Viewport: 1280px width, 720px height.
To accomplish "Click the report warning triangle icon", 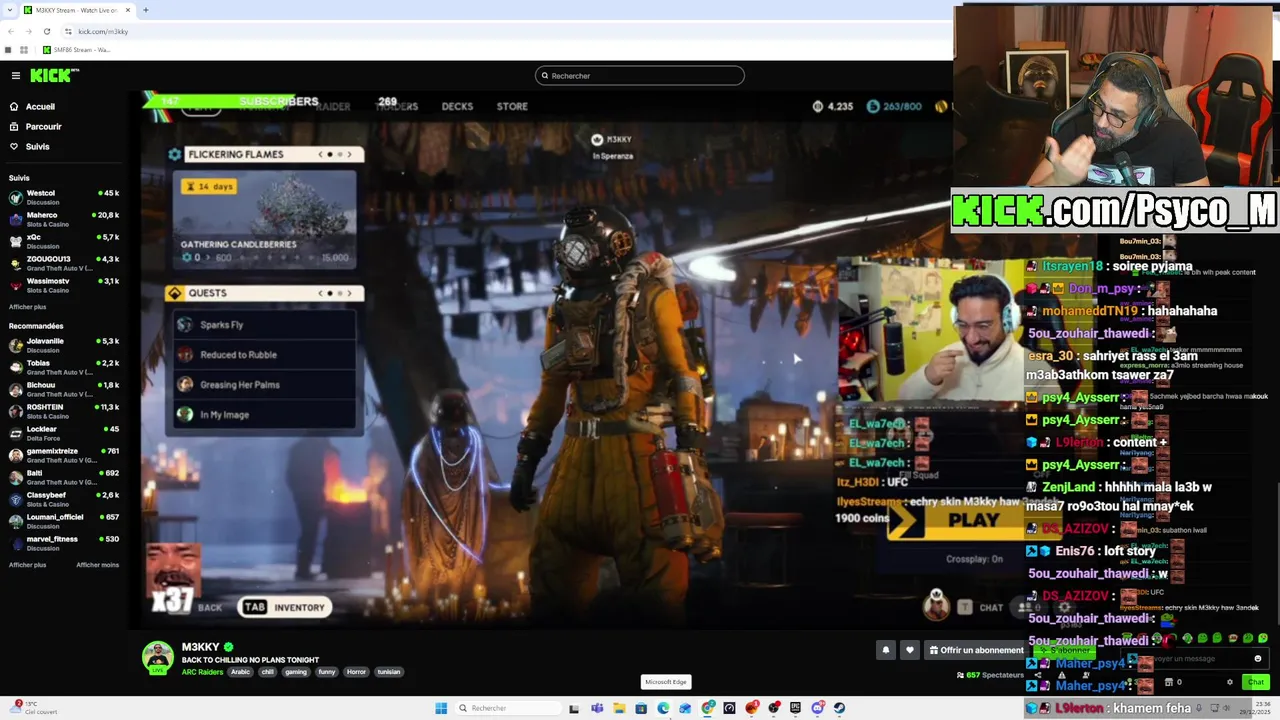I will (1061, 675).
